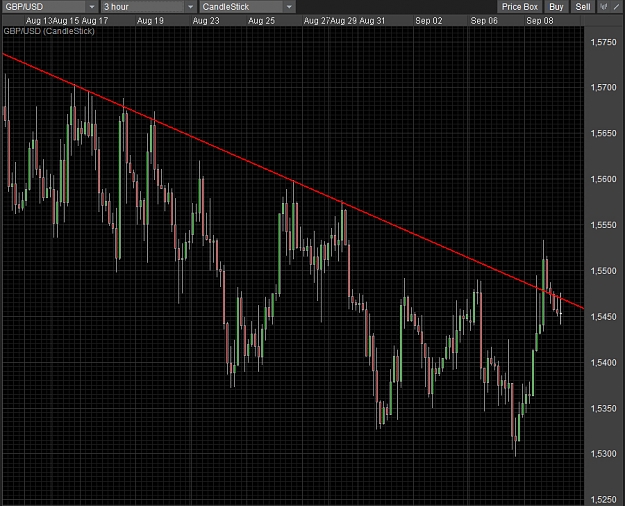Expand the 3 hour timeframe dropdown
This screenshot has width=625, height=506.
pos(148,7)
